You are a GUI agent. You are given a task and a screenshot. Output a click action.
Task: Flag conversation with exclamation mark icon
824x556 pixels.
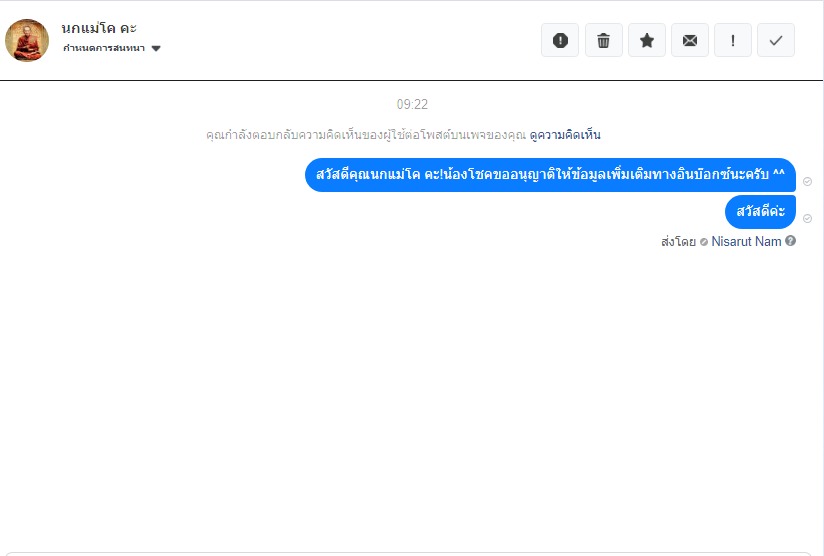(733, 40)
